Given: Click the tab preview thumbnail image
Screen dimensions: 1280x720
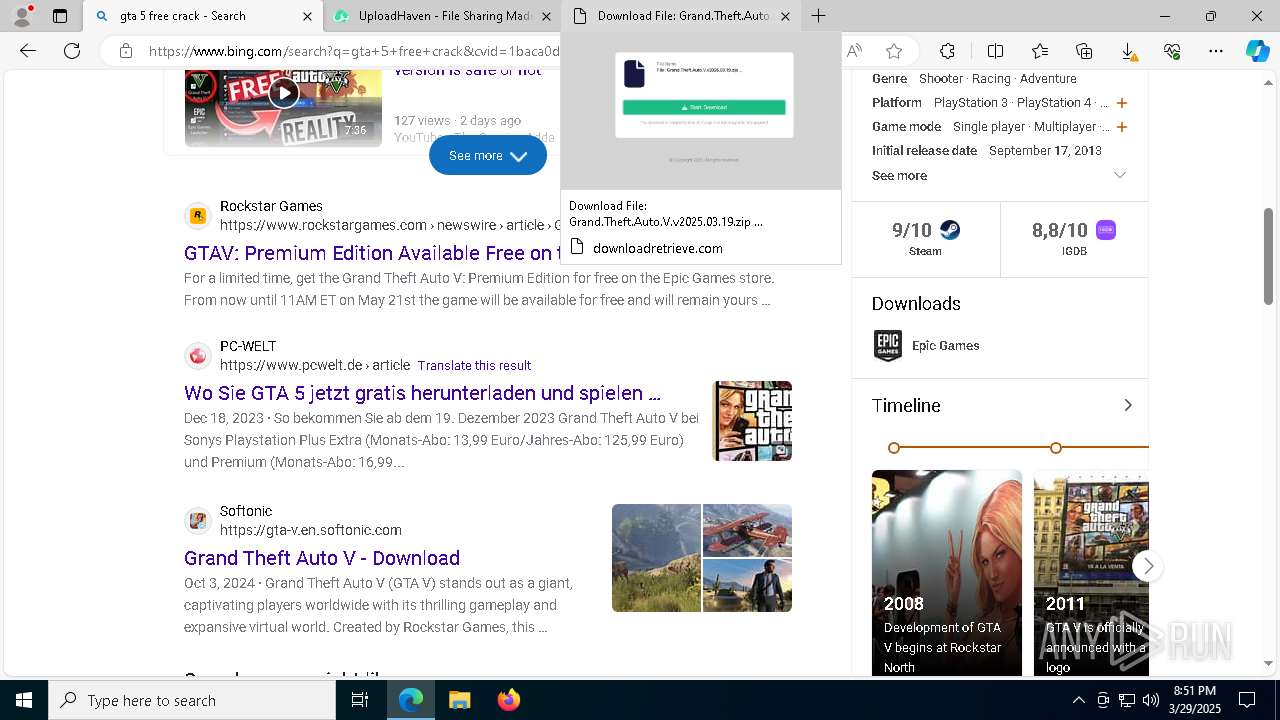Looking at the screenshot, I should click(701, 110).
